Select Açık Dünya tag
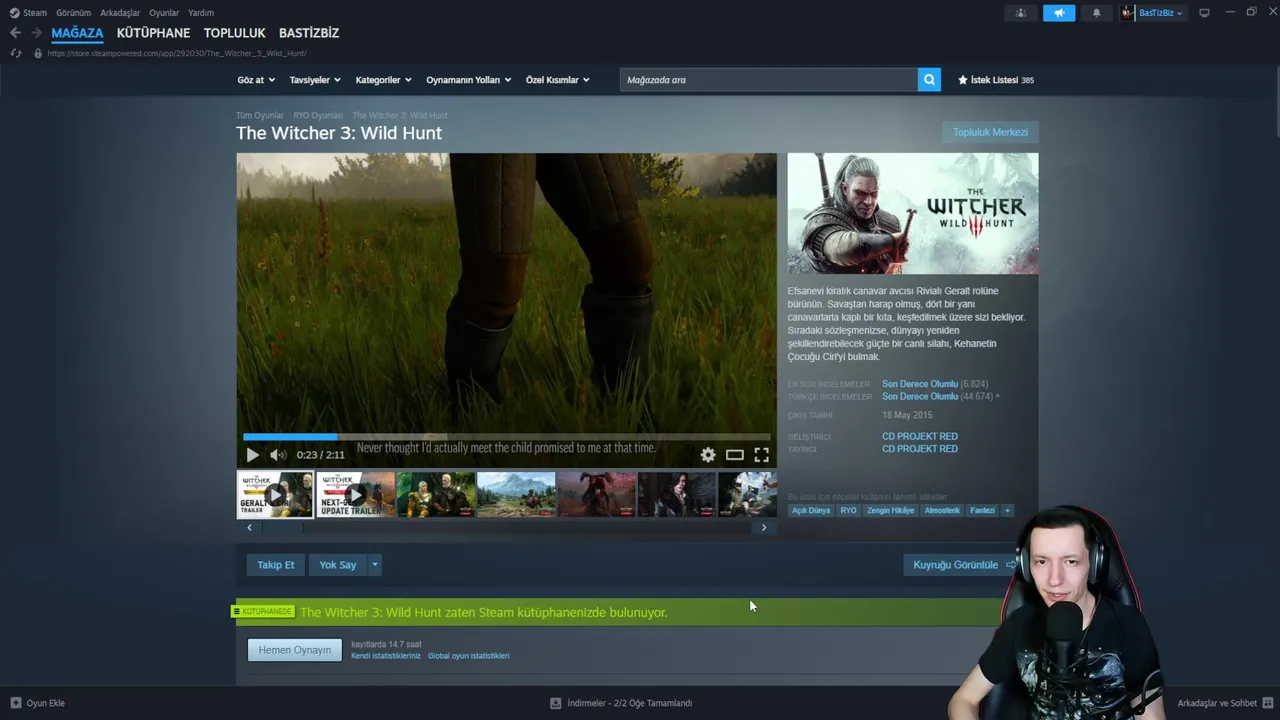The image size is (1280, 720). [x=811, y=510]
